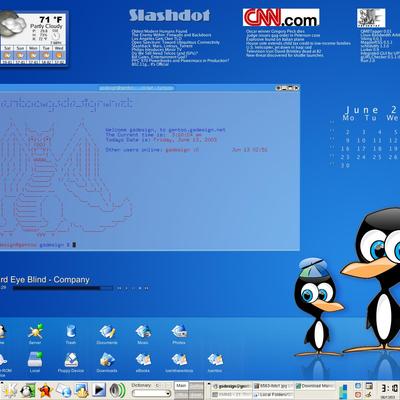Open the mail globe launcher in the panel

point(63,391)
